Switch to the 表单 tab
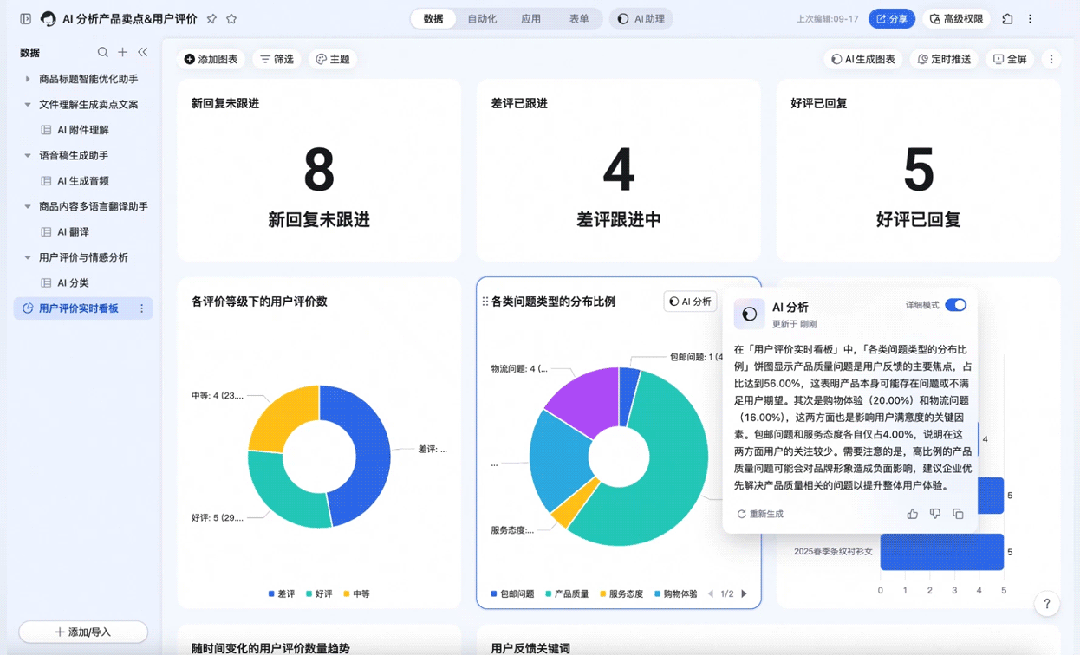 579,19
